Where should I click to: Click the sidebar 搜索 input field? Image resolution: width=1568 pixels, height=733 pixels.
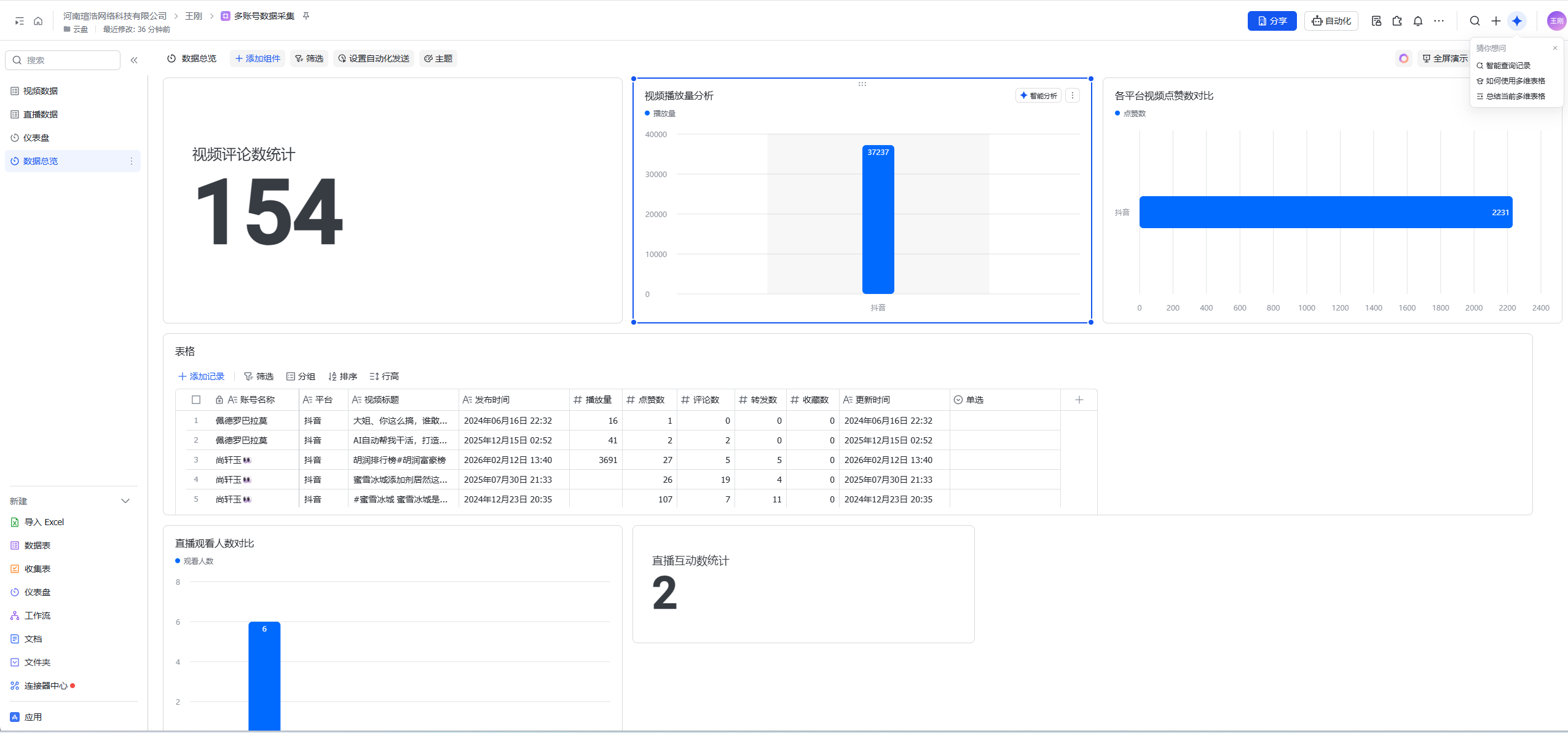(x=68, y=60)
